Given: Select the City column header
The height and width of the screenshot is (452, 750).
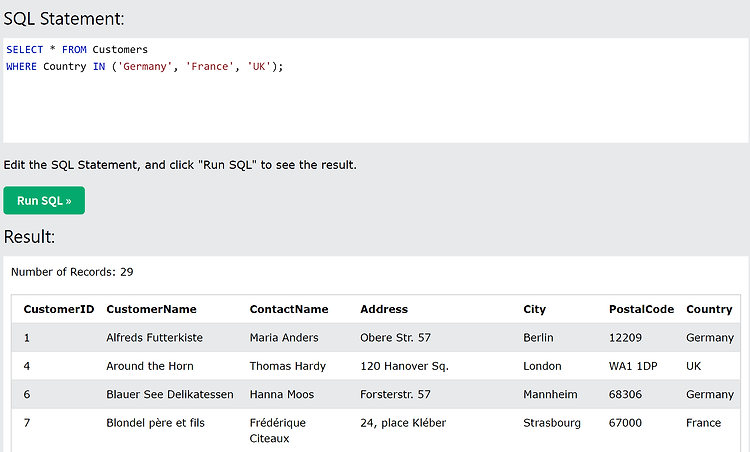Looking at the screenshot, I should 534,309.
